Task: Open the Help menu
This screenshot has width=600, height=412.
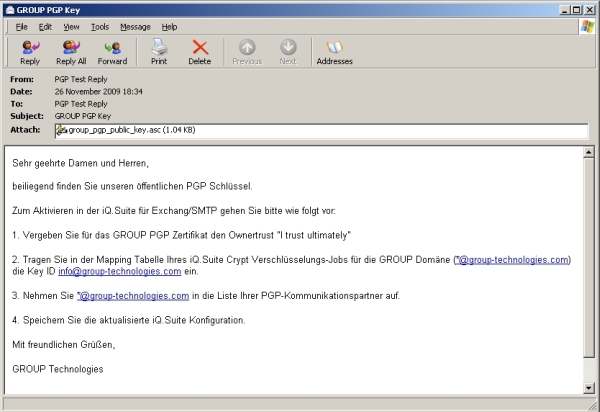Action: pos(169,26)
